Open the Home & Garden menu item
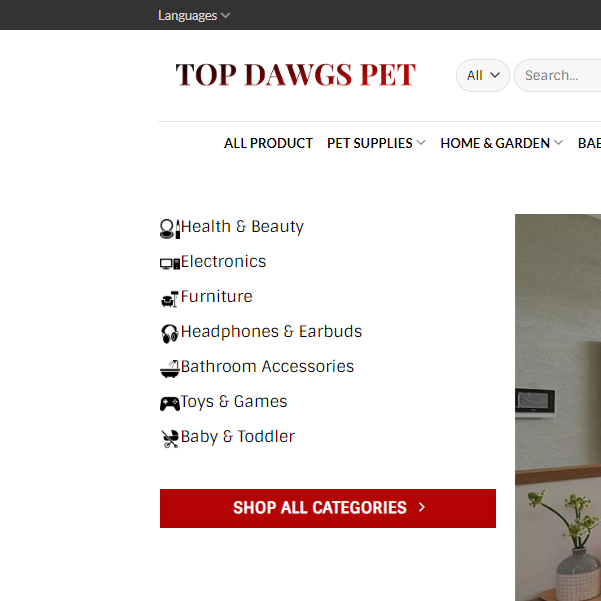Image resolution: width=601 pixels, height=601 pixels. pos(495,143)
